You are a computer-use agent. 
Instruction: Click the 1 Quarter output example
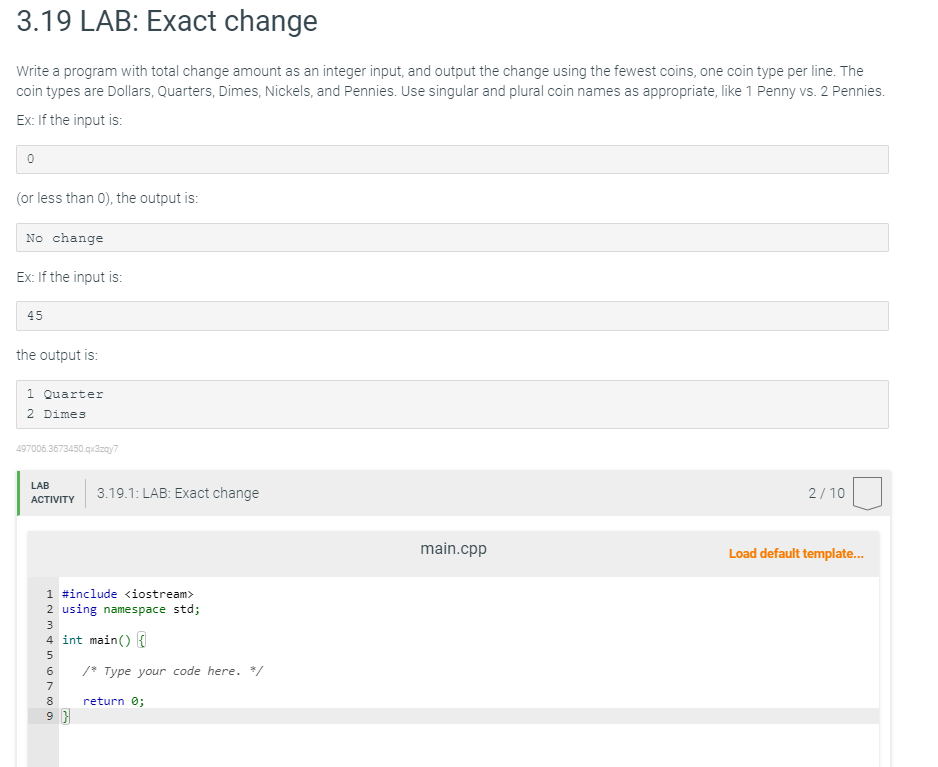tap(64, 393)
